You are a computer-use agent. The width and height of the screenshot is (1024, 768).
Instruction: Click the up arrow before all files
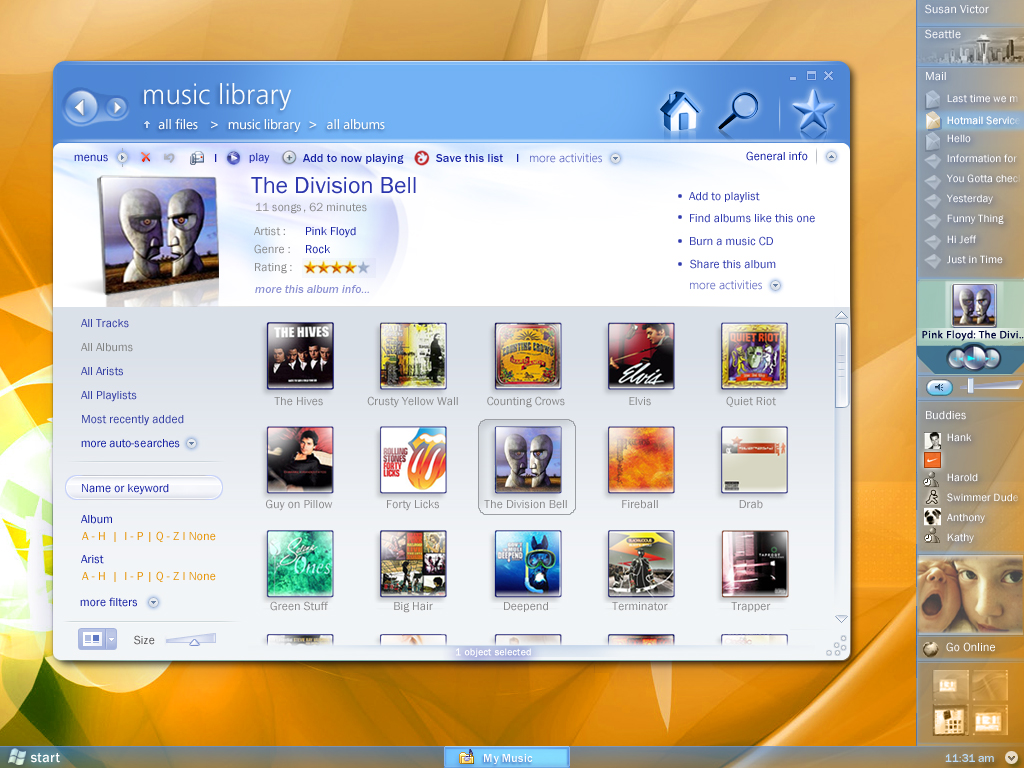point(147,125)
